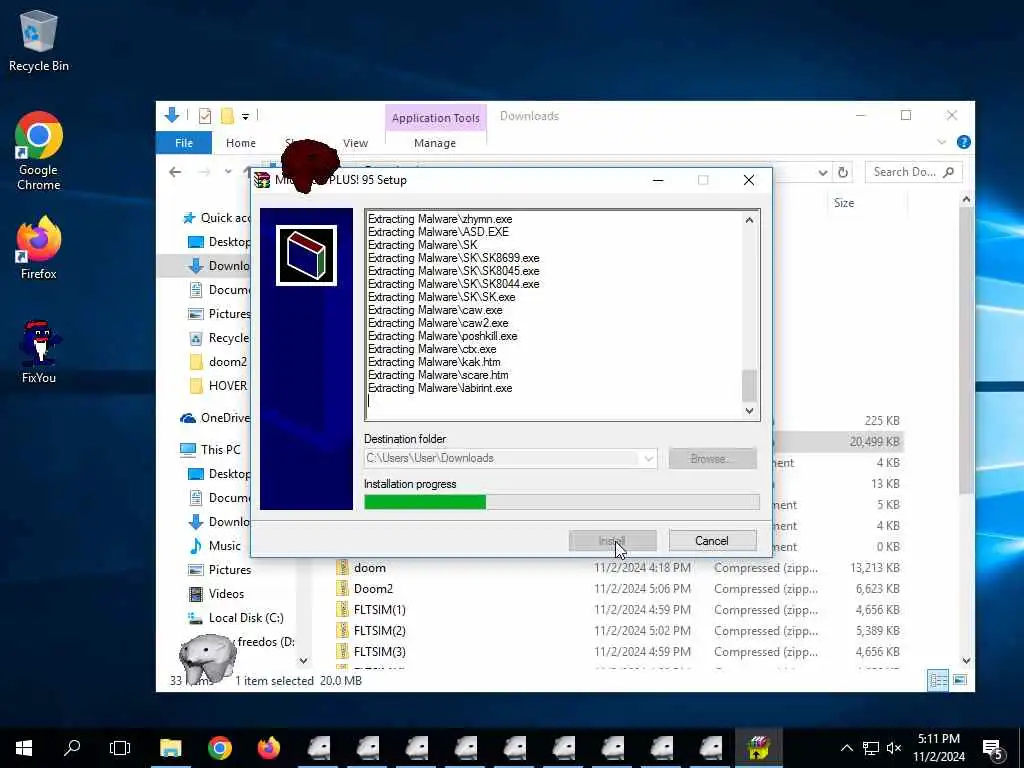Select Local Disk (C:) in navigation pane
Screen dimensions: 1024x768
coord(236,618)
